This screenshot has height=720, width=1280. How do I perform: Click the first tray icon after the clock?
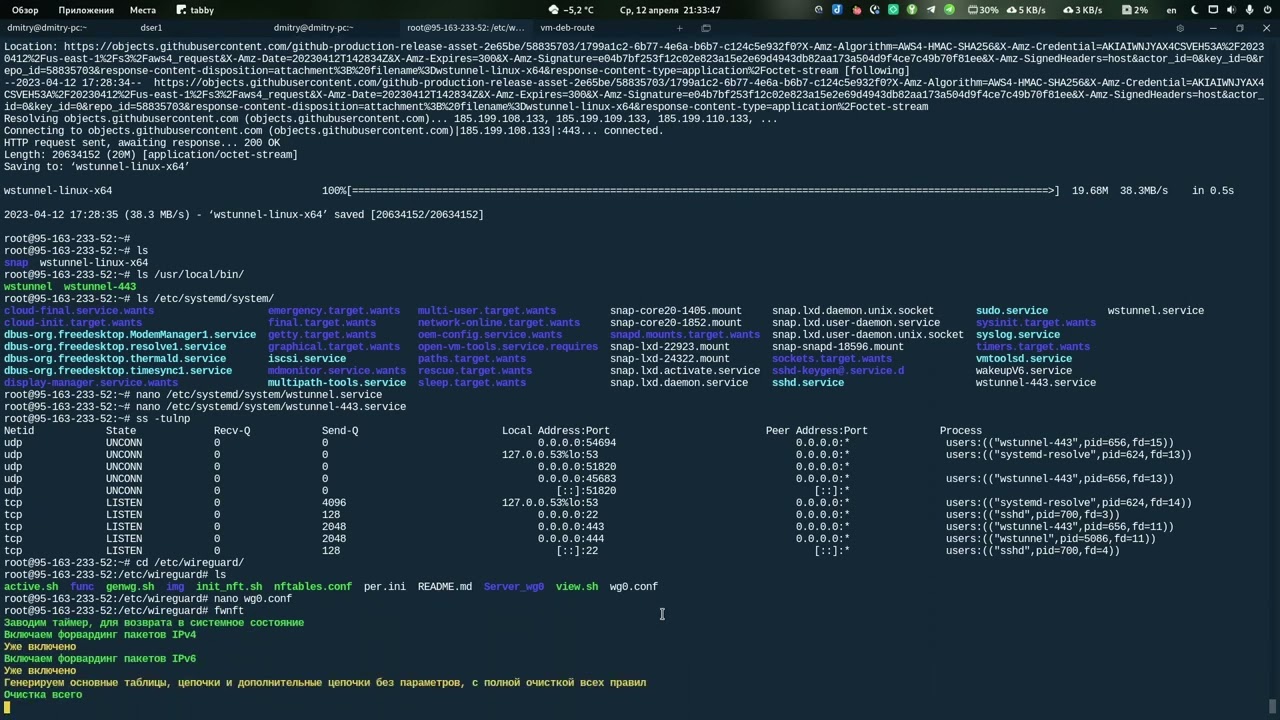819,10
